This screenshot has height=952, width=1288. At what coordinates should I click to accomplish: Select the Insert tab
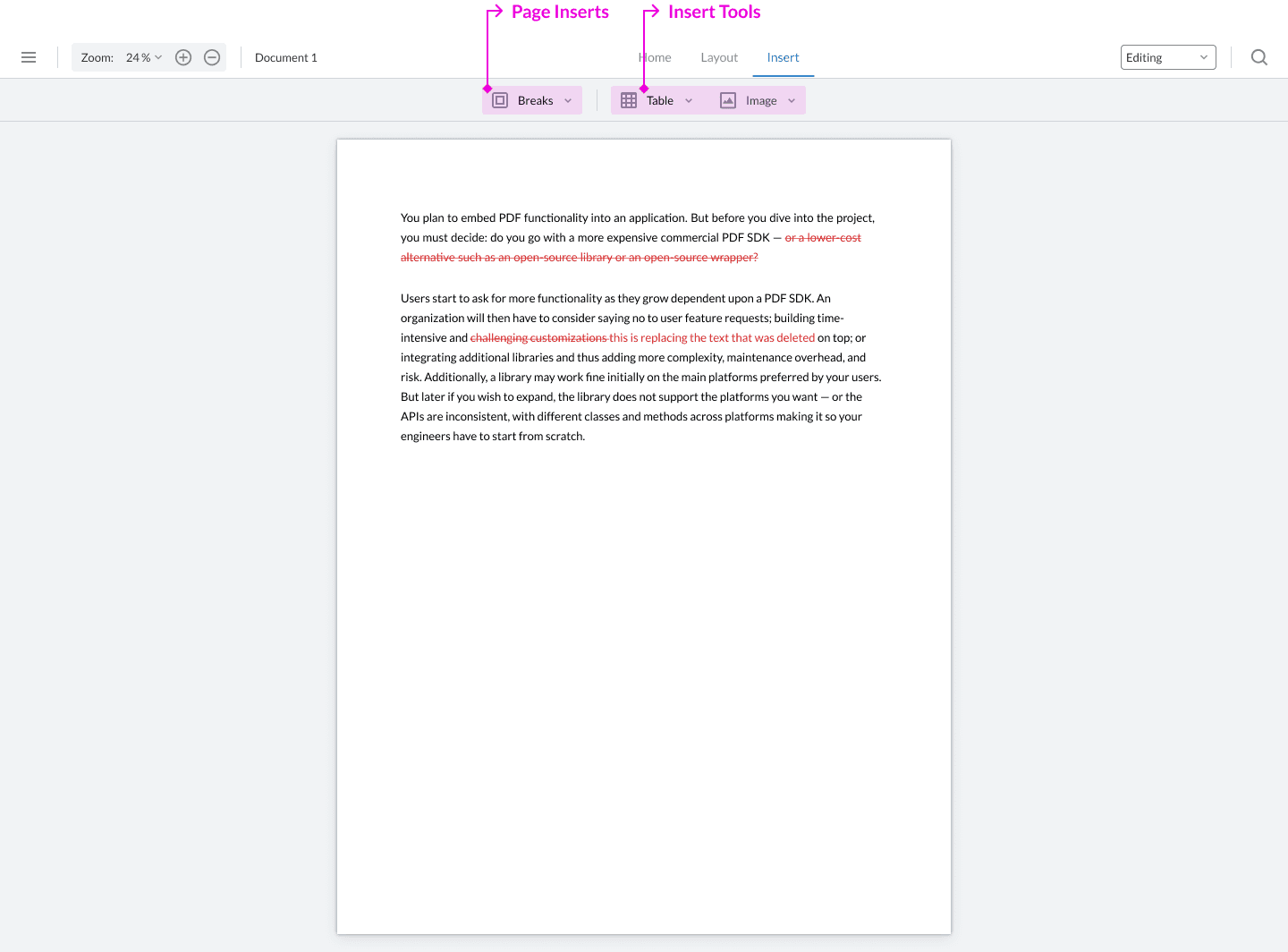(783, 56)
